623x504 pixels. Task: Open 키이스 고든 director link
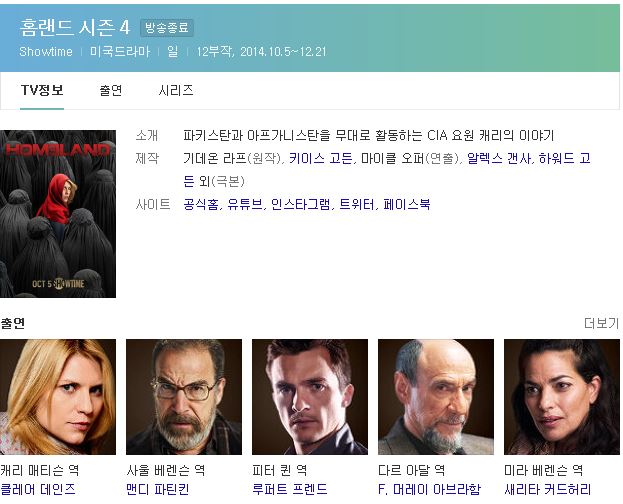320,159
